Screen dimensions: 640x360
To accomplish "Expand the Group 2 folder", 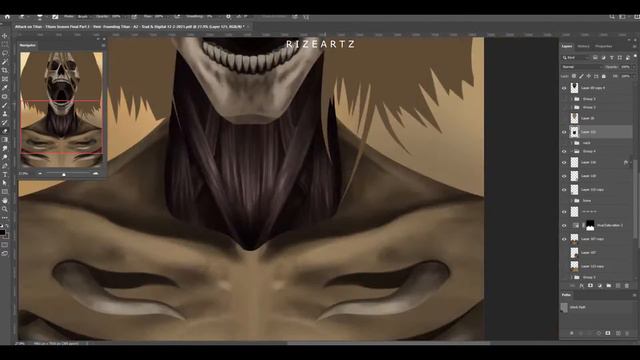I will click(x=572, y=107).
